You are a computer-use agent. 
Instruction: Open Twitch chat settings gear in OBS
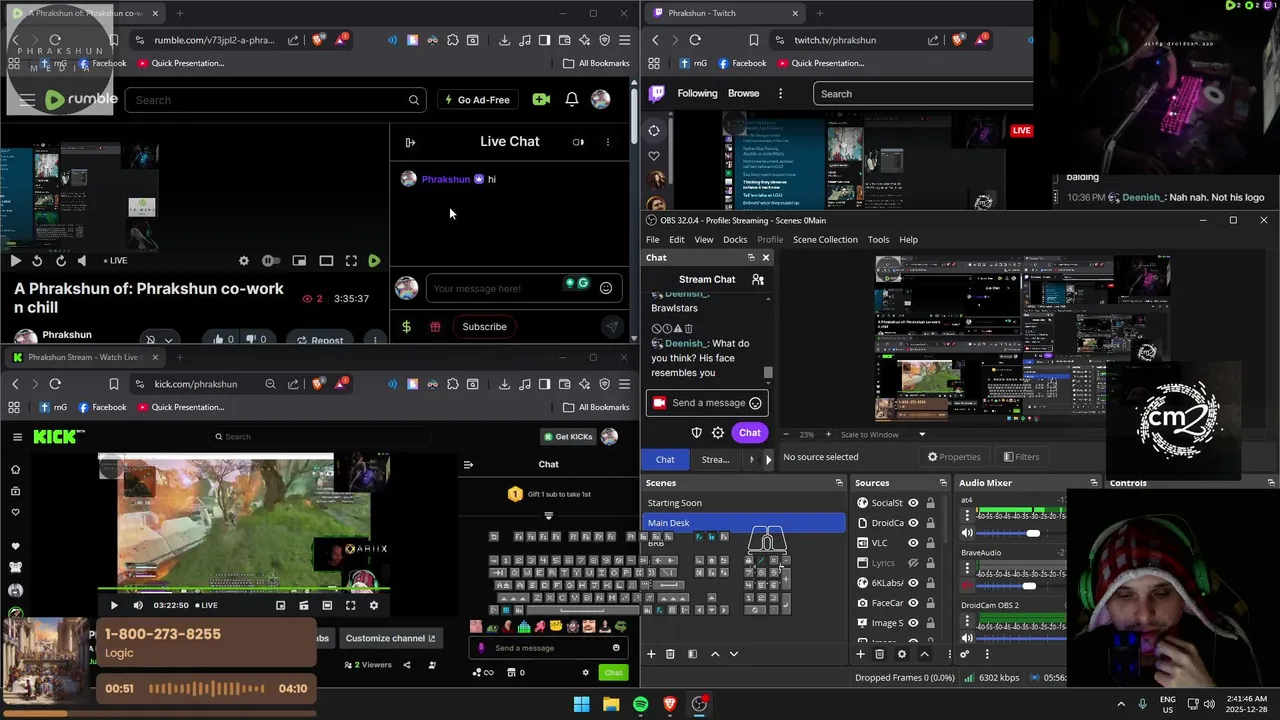[718, 433]
